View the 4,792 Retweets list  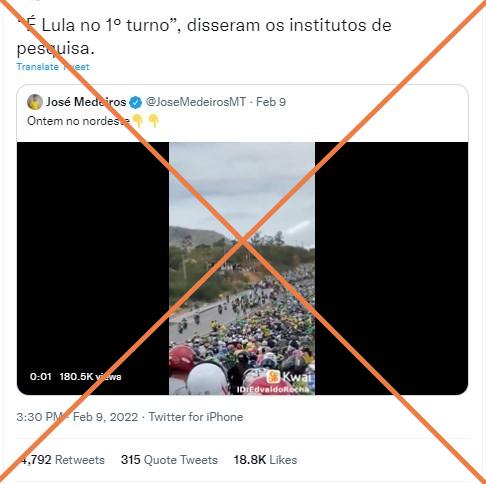tap(63, 460)
